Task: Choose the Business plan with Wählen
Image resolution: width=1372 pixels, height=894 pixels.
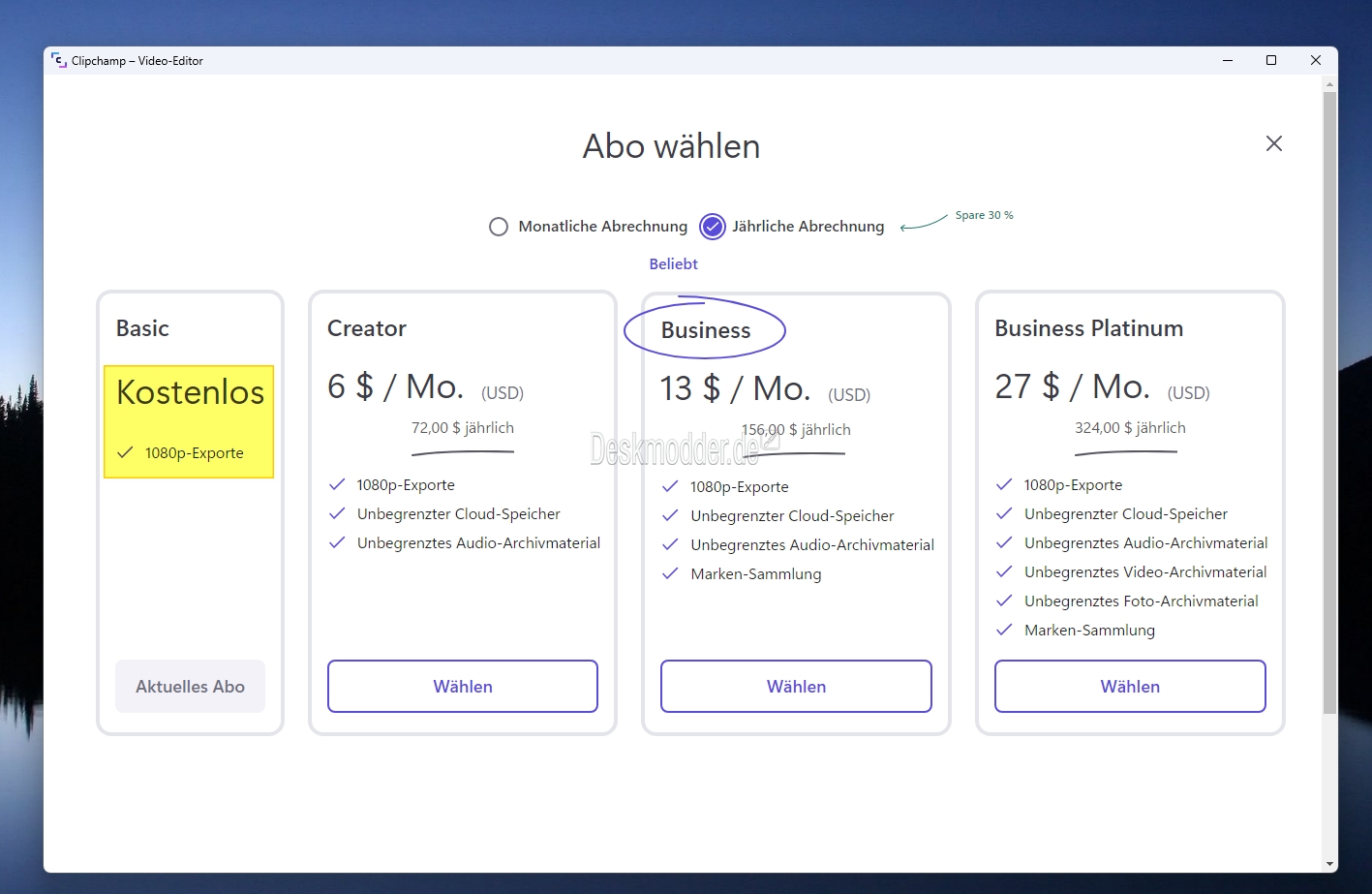Action: 796,687
